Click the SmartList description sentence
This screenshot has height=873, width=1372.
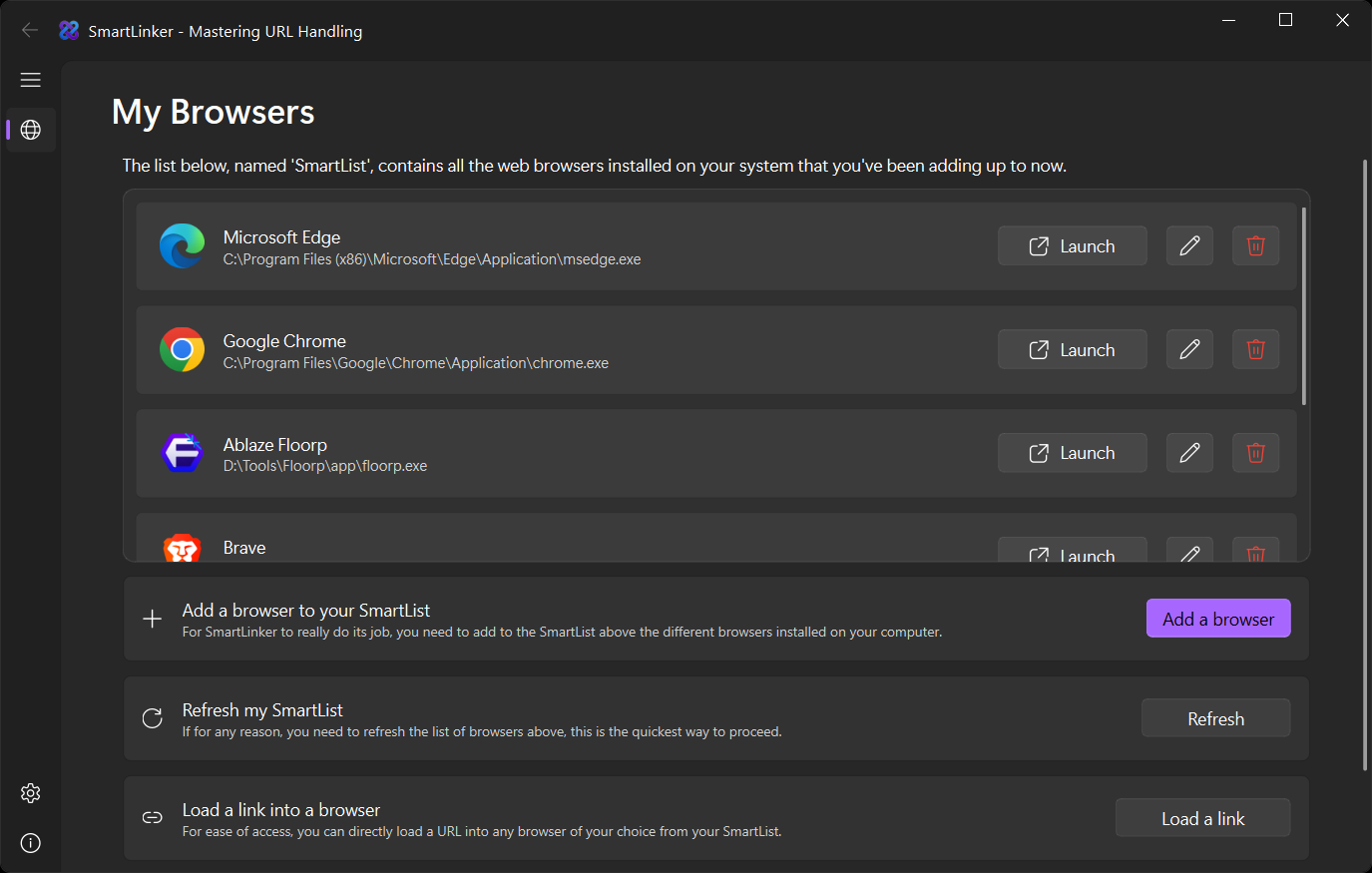(x=595, y=166)
